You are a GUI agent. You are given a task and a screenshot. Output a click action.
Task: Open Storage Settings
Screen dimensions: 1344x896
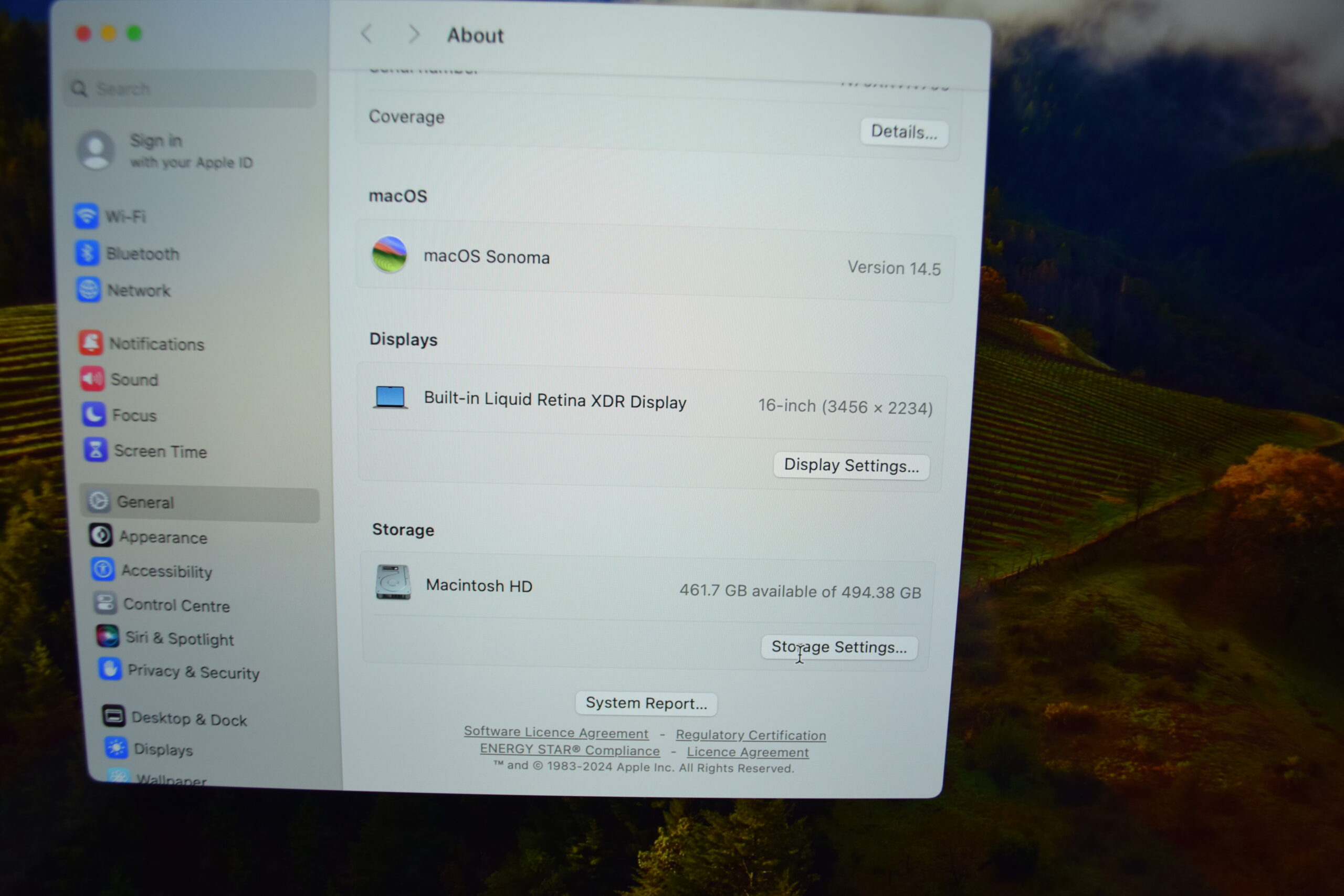[839, 647]
